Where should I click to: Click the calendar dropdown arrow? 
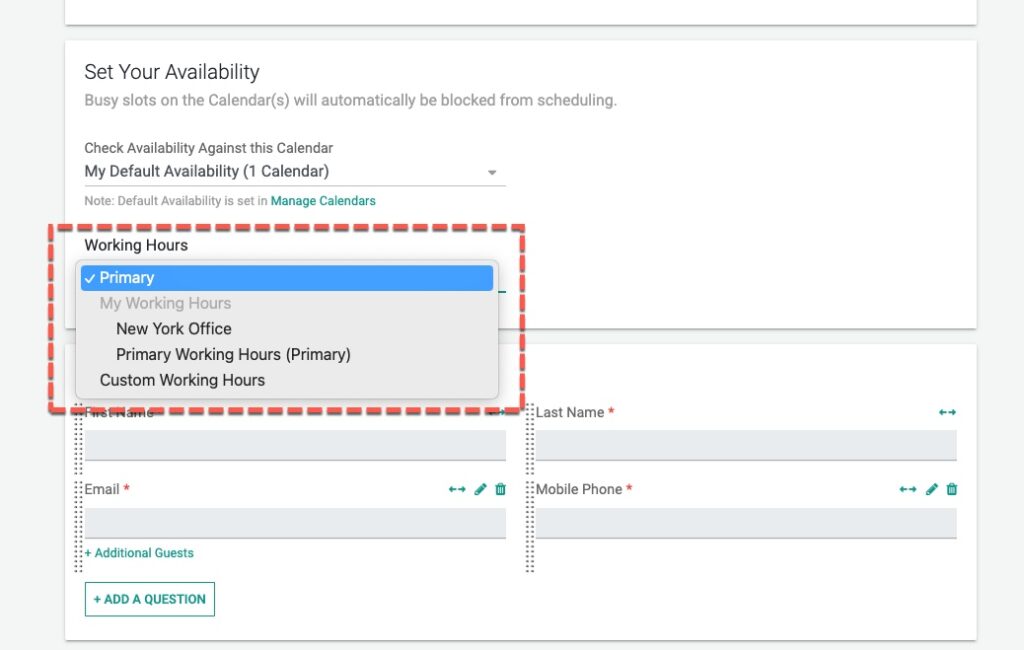[492, 172]
